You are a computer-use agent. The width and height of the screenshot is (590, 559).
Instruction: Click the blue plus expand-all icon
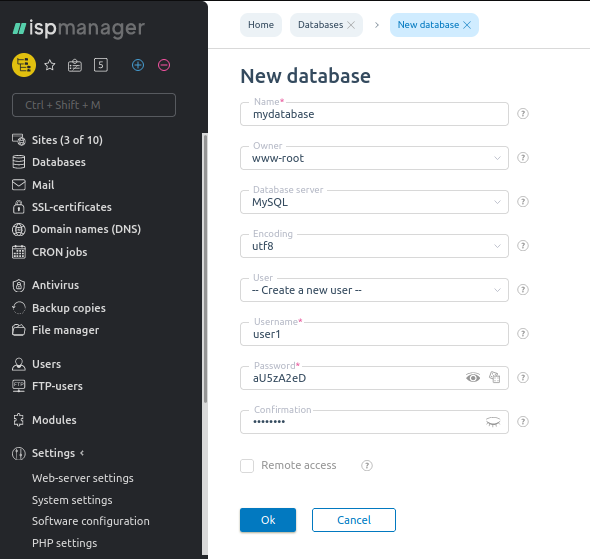click(138, 65)
